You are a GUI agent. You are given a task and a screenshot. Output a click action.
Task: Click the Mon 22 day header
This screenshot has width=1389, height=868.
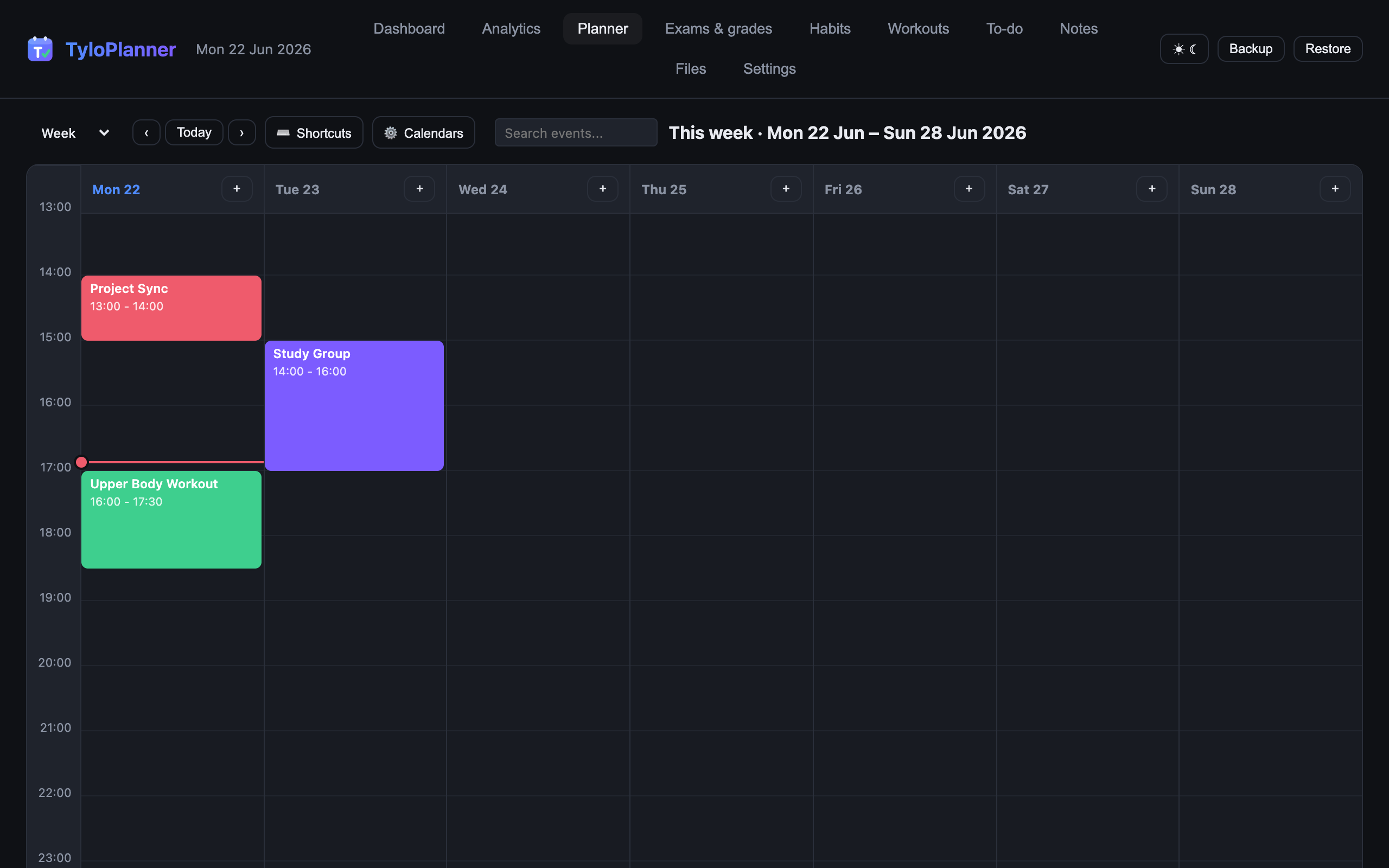tap(116, 189)
